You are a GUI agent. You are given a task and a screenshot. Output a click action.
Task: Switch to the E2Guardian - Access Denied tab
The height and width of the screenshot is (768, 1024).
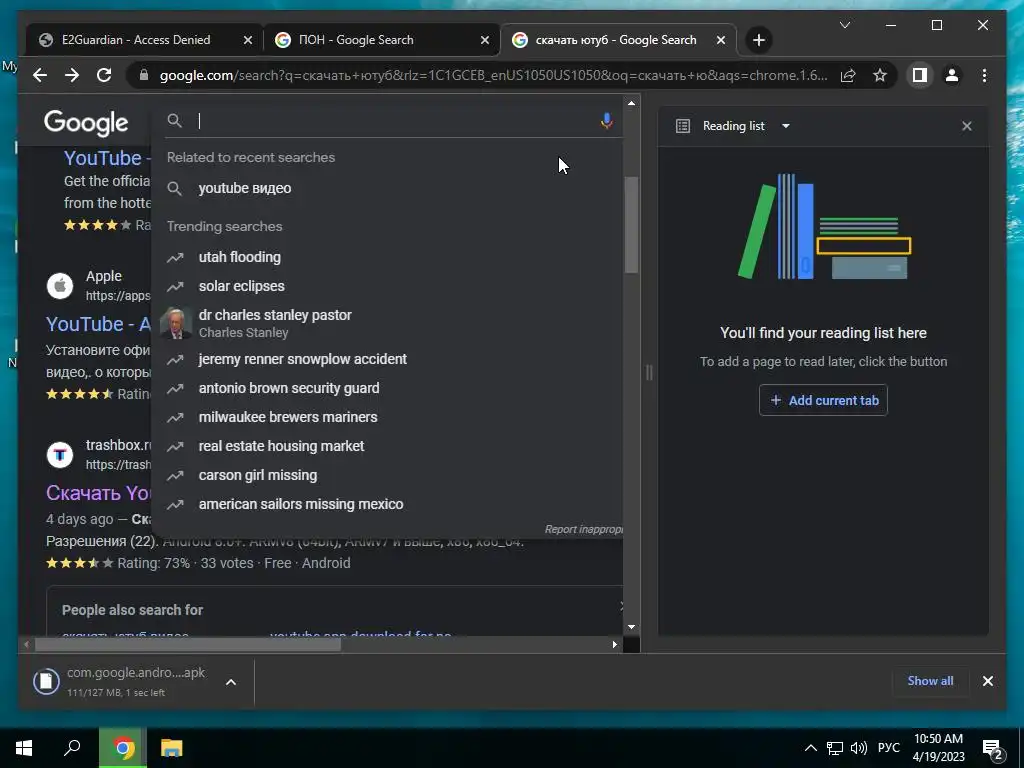point(136,40)
